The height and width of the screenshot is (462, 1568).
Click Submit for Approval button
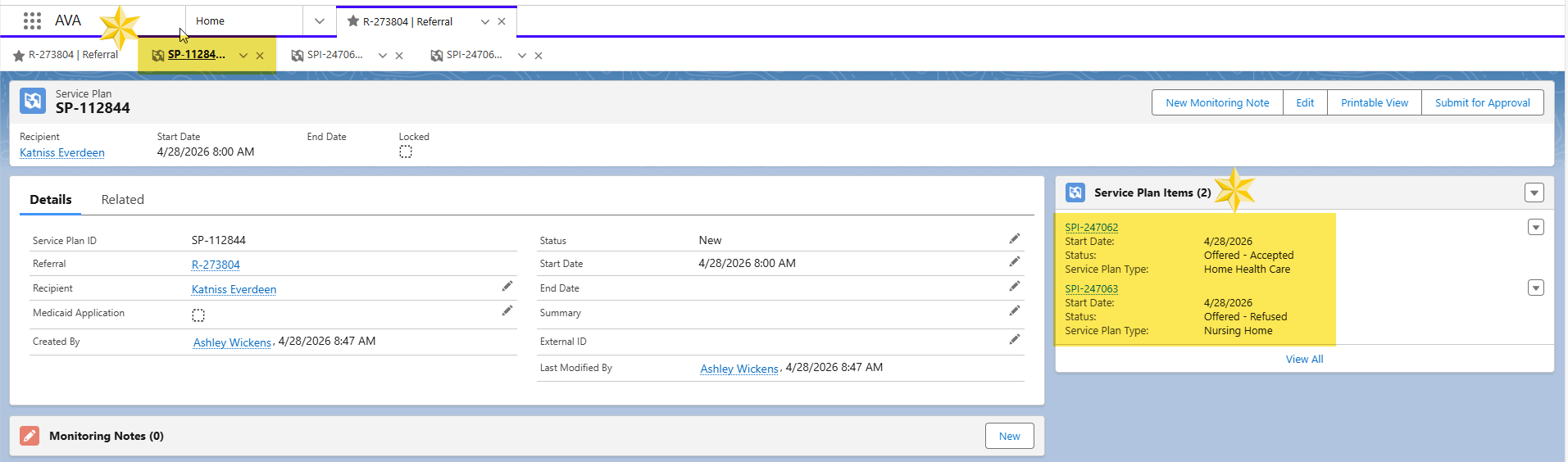coord(1482,102)
